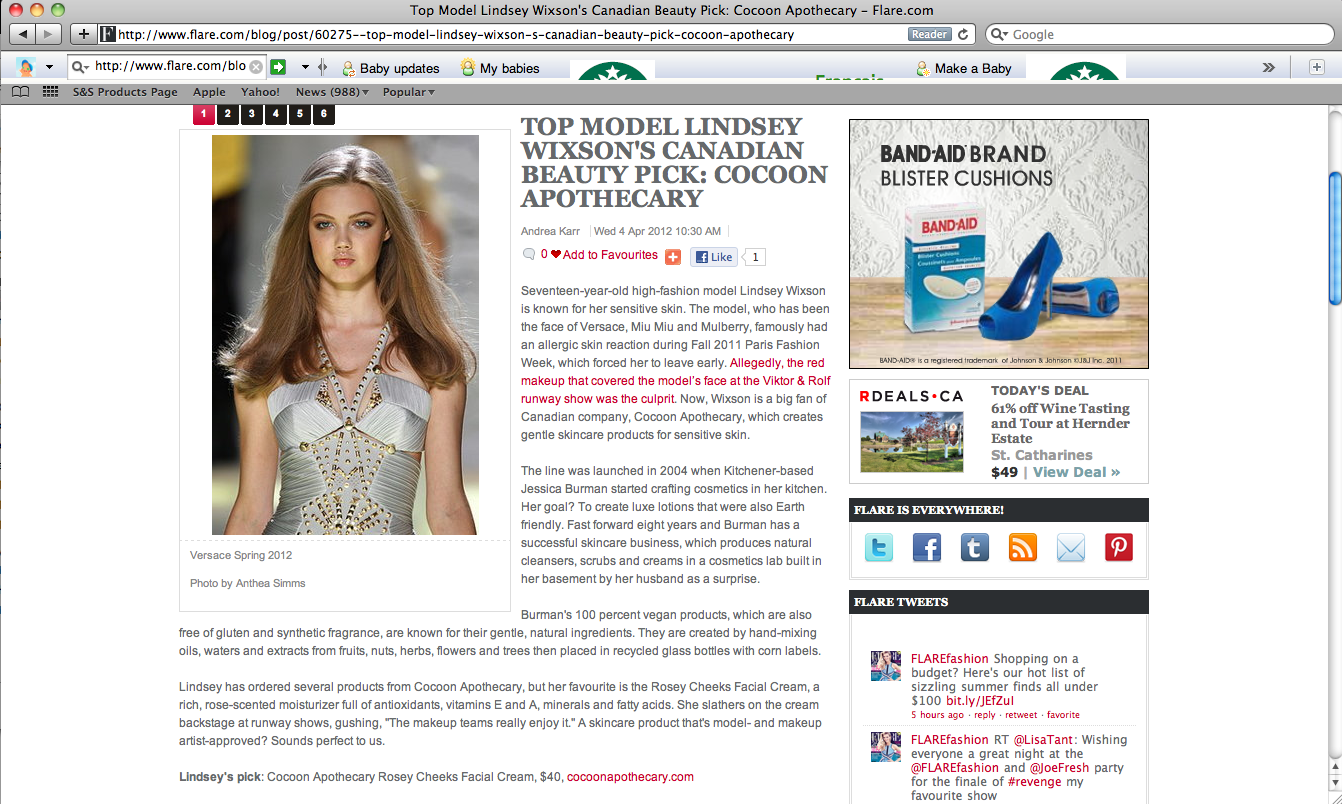1342x804 pixels.
Task: Click the orange plus share icon
Action: click(x=673, y=257)
